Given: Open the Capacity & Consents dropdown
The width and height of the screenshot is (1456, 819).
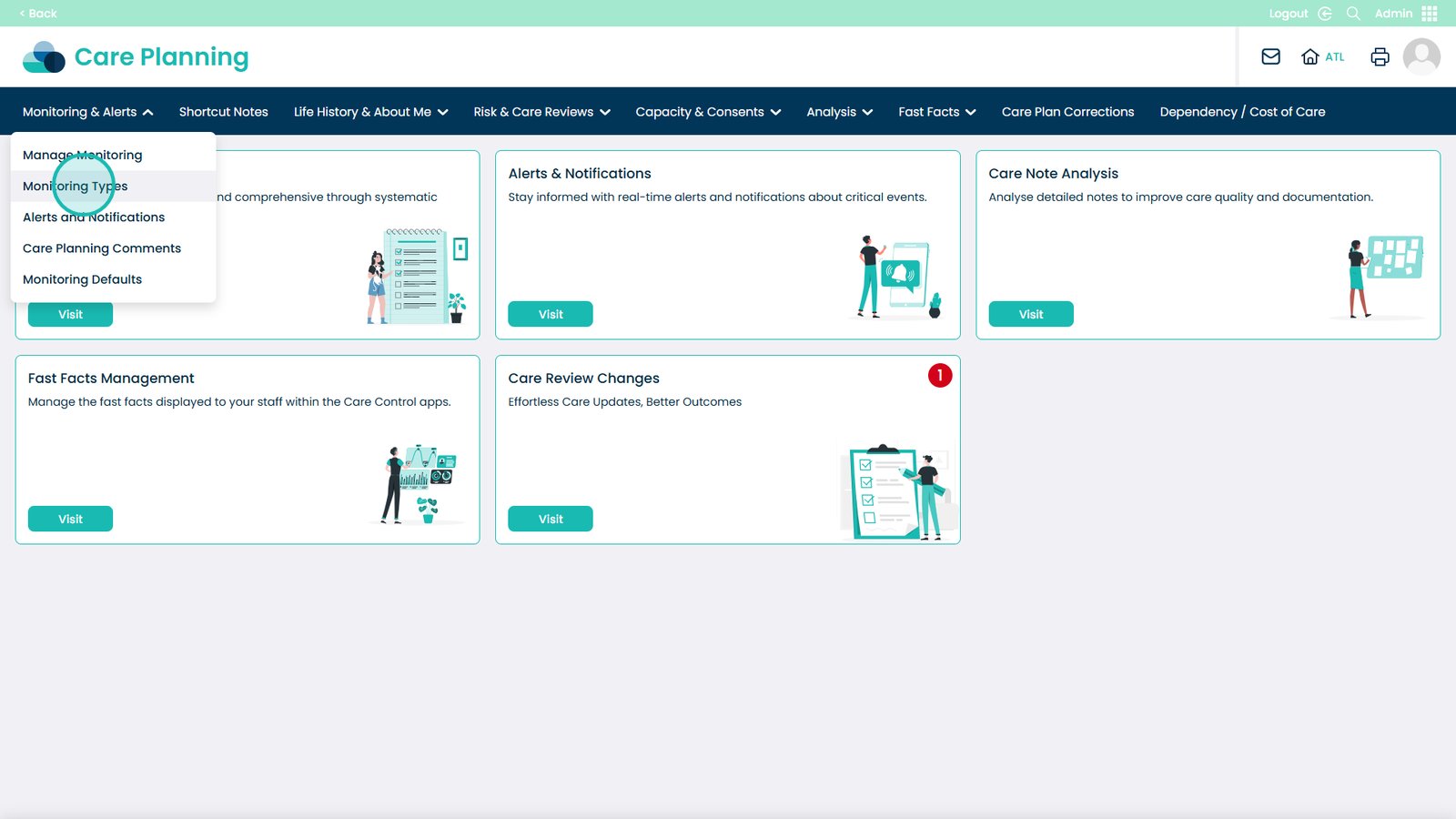Looking at the screenshot, I should 708,112.
